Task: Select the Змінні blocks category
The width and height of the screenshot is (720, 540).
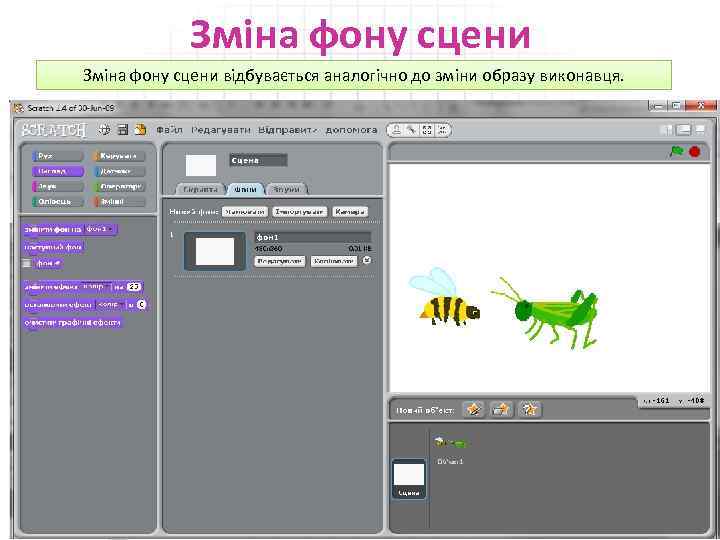Action: click(119, 202)
